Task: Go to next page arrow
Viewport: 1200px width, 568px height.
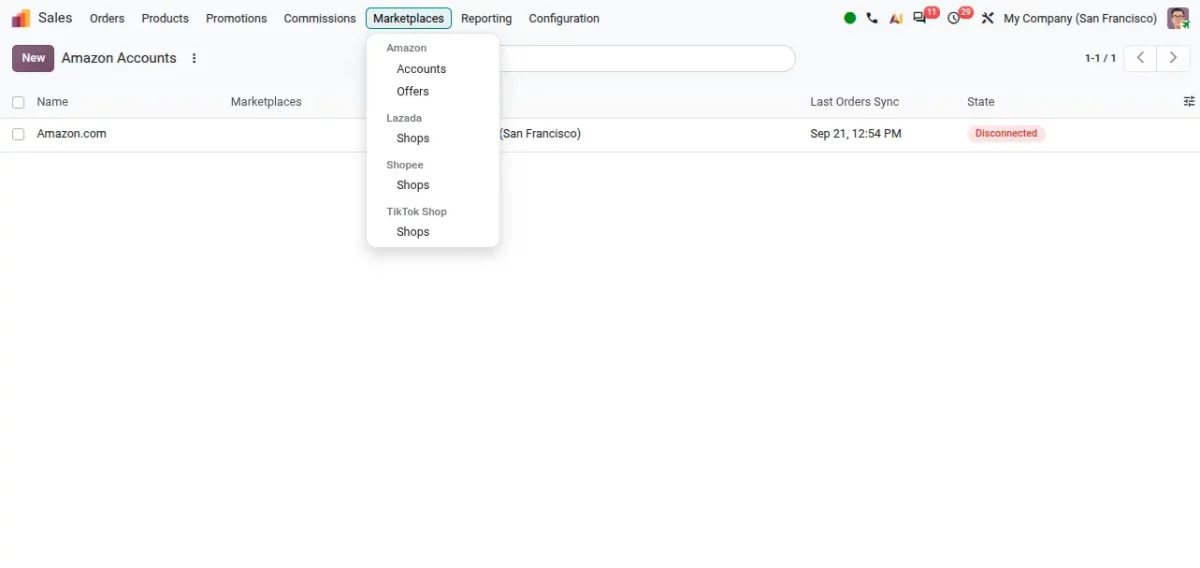Action: pos(1173,58)
